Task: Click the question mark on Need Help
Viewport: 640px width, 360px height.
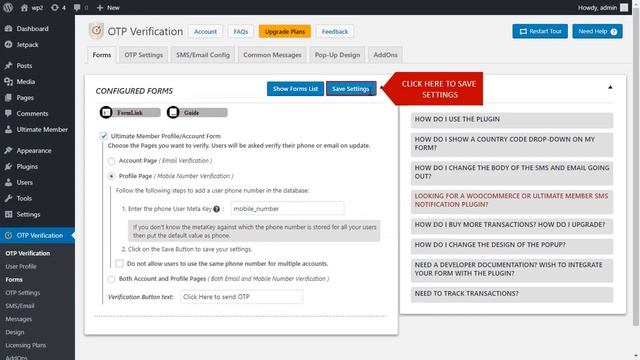Action: click(613, 32)
